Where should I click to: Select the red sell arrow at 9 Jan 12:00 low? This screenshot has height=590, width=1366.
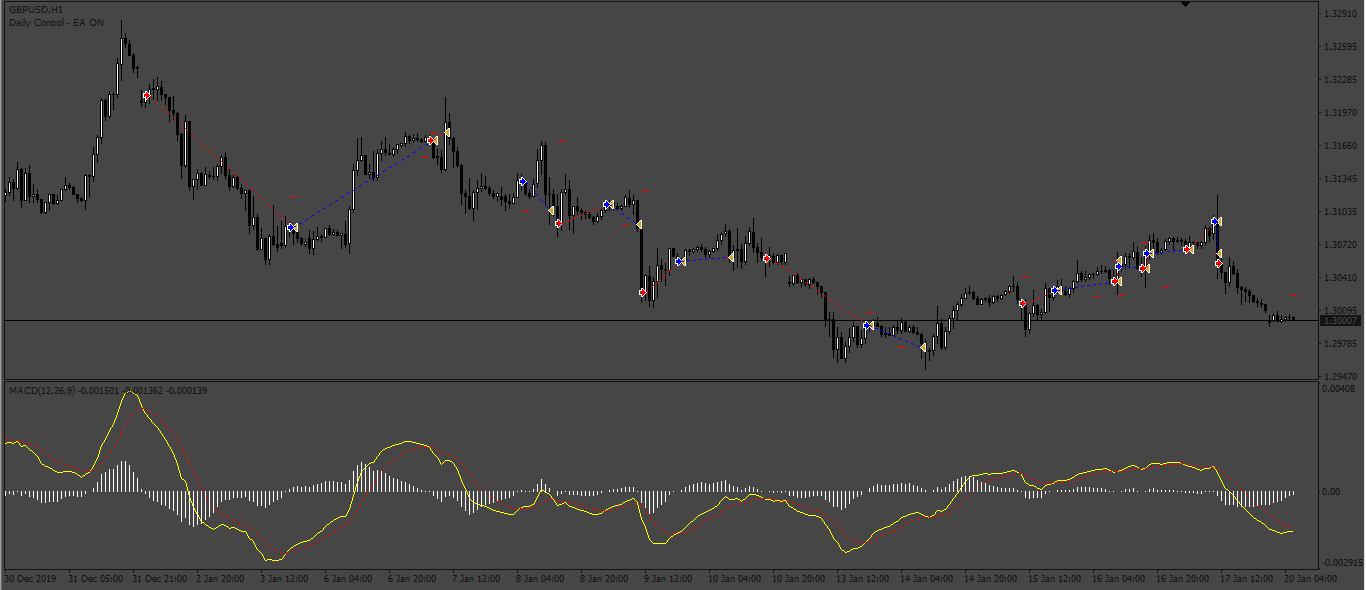click(642, 293)
